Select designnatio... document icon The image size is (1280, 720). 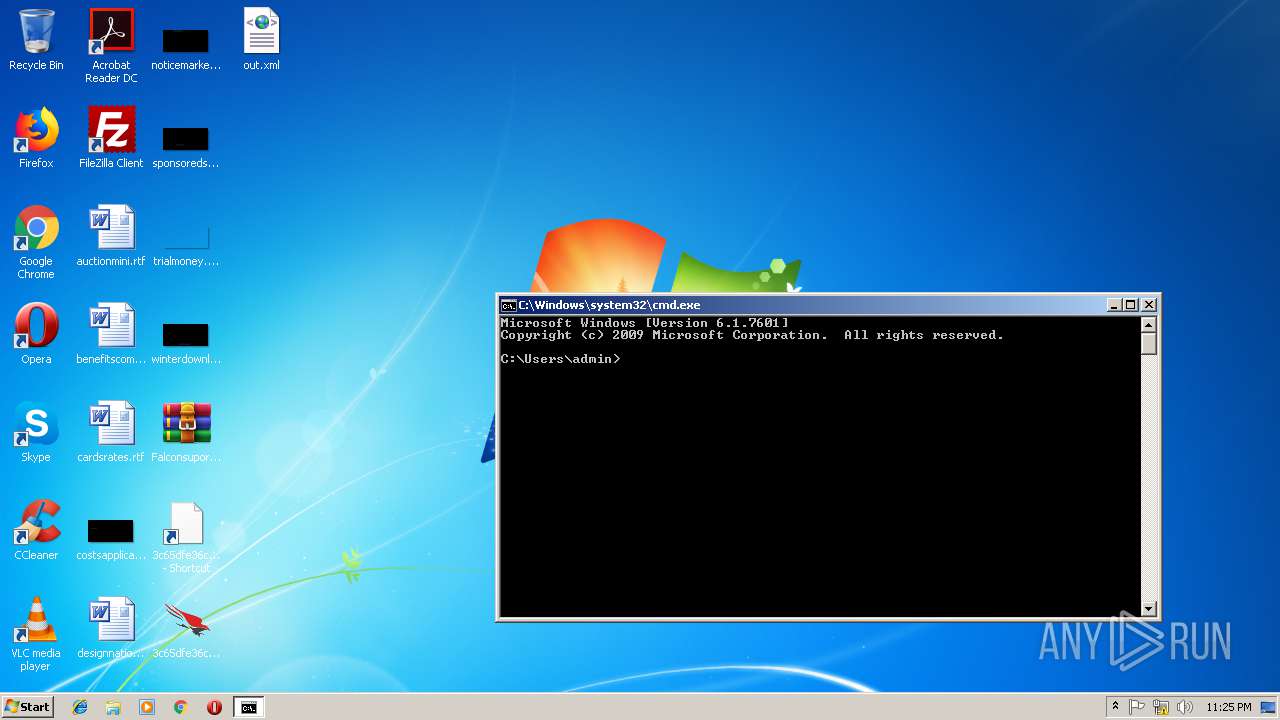111,629
